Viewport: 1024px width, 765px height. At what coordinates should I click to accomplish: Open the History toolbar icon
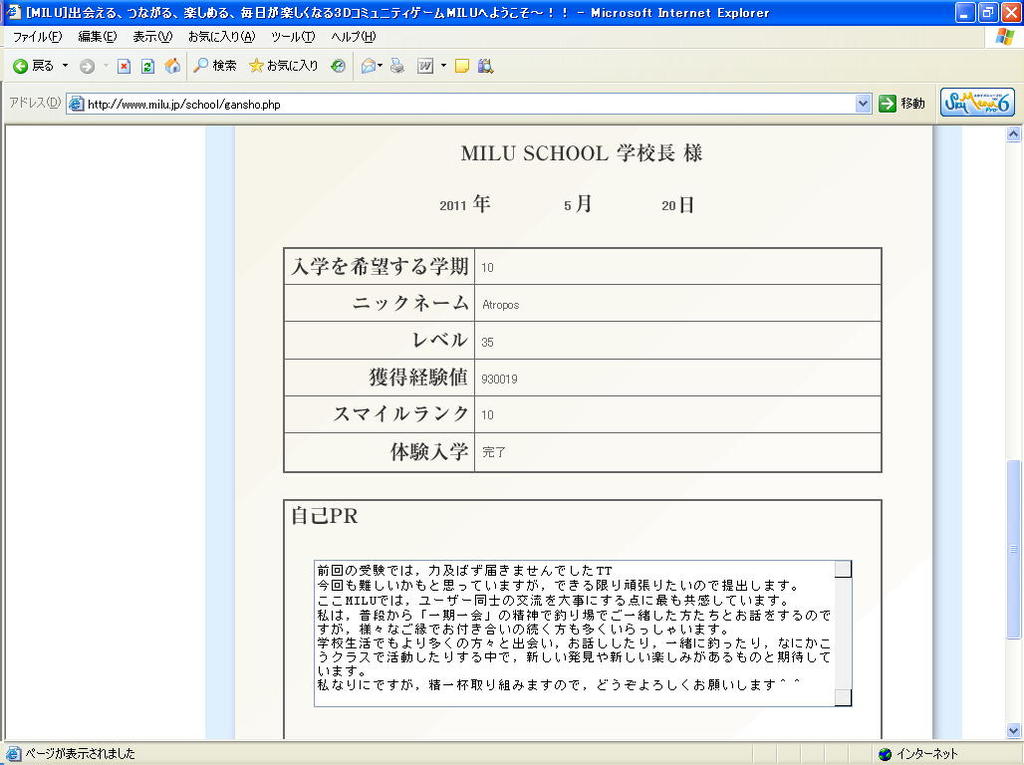tap(338, 66)
